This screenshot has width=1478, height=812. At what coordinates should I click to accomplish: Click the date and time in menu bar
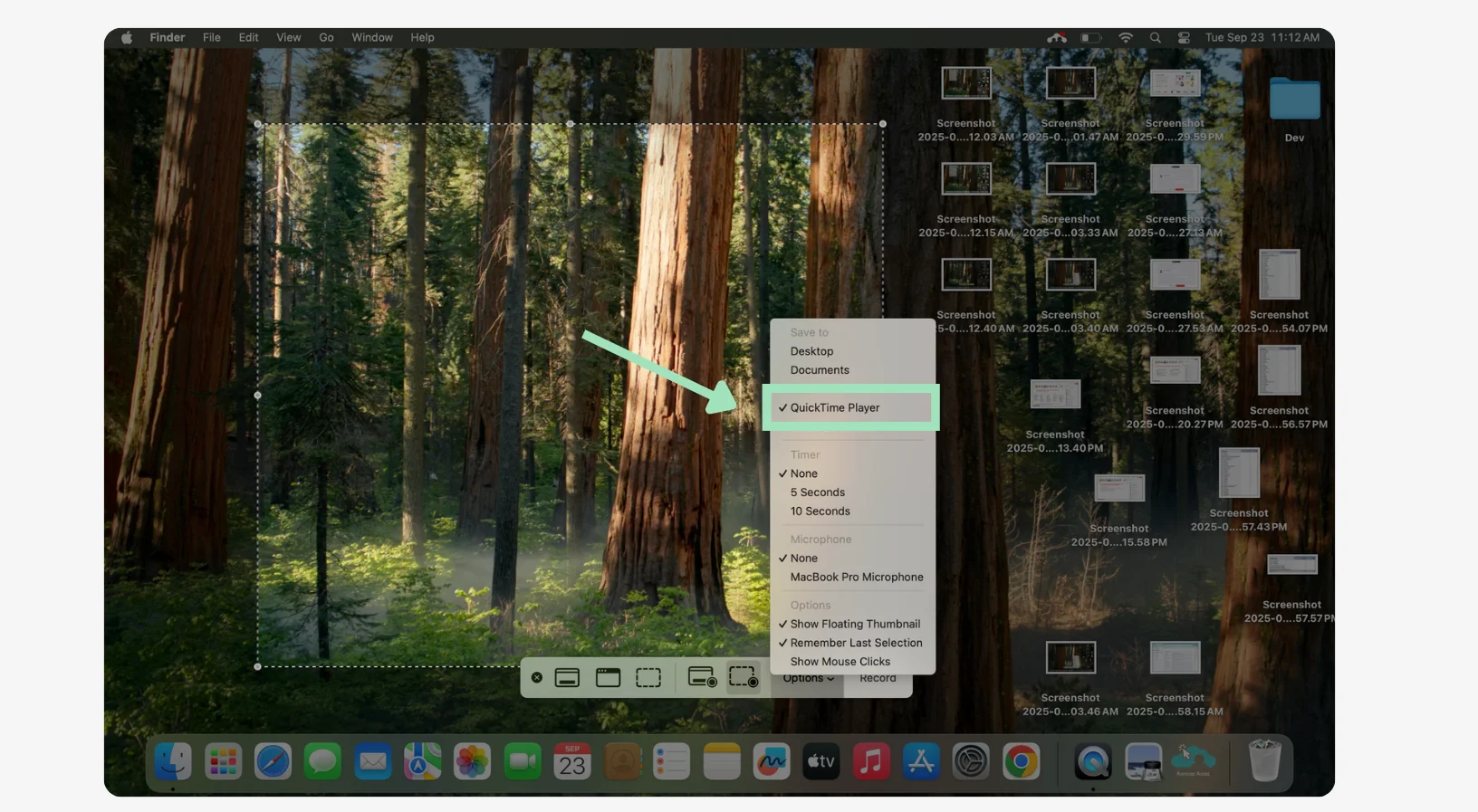click(x=1262, y=38)
